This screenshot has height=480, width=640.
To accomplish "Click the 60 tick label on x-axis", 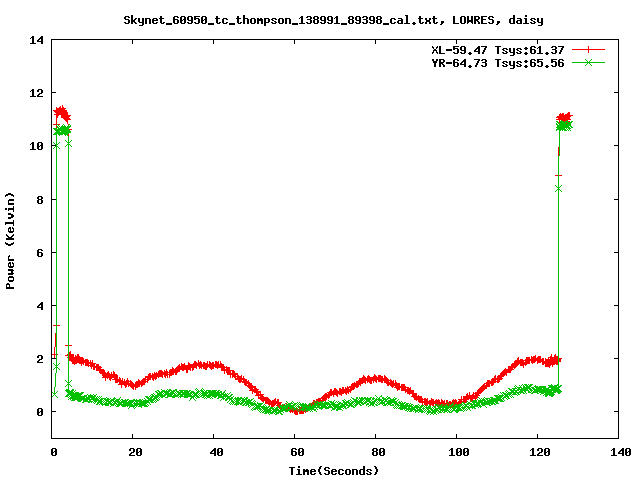I will tap(295, 453).
